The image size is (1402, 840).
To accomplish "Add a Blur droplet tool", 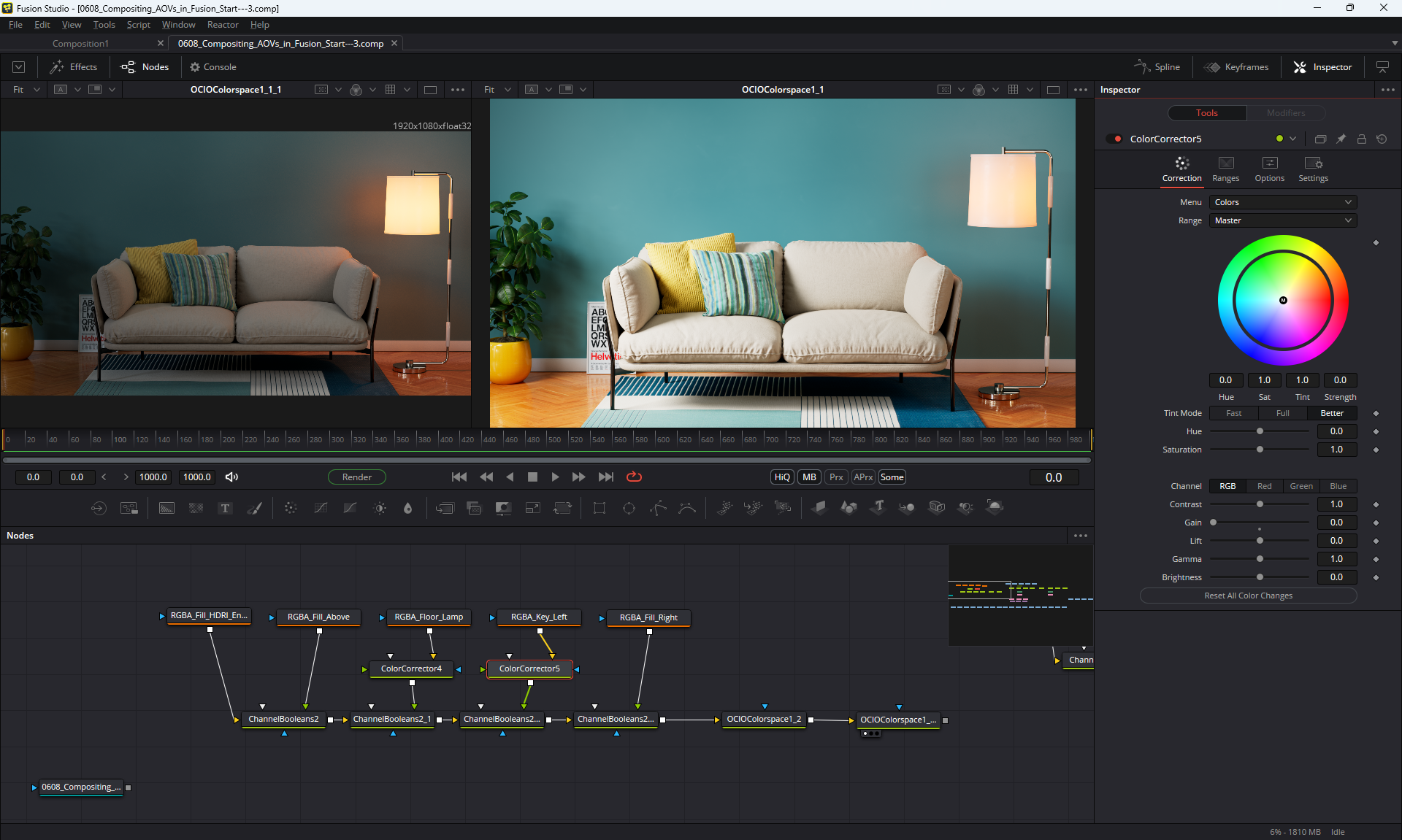I will (x=408, y=508).
